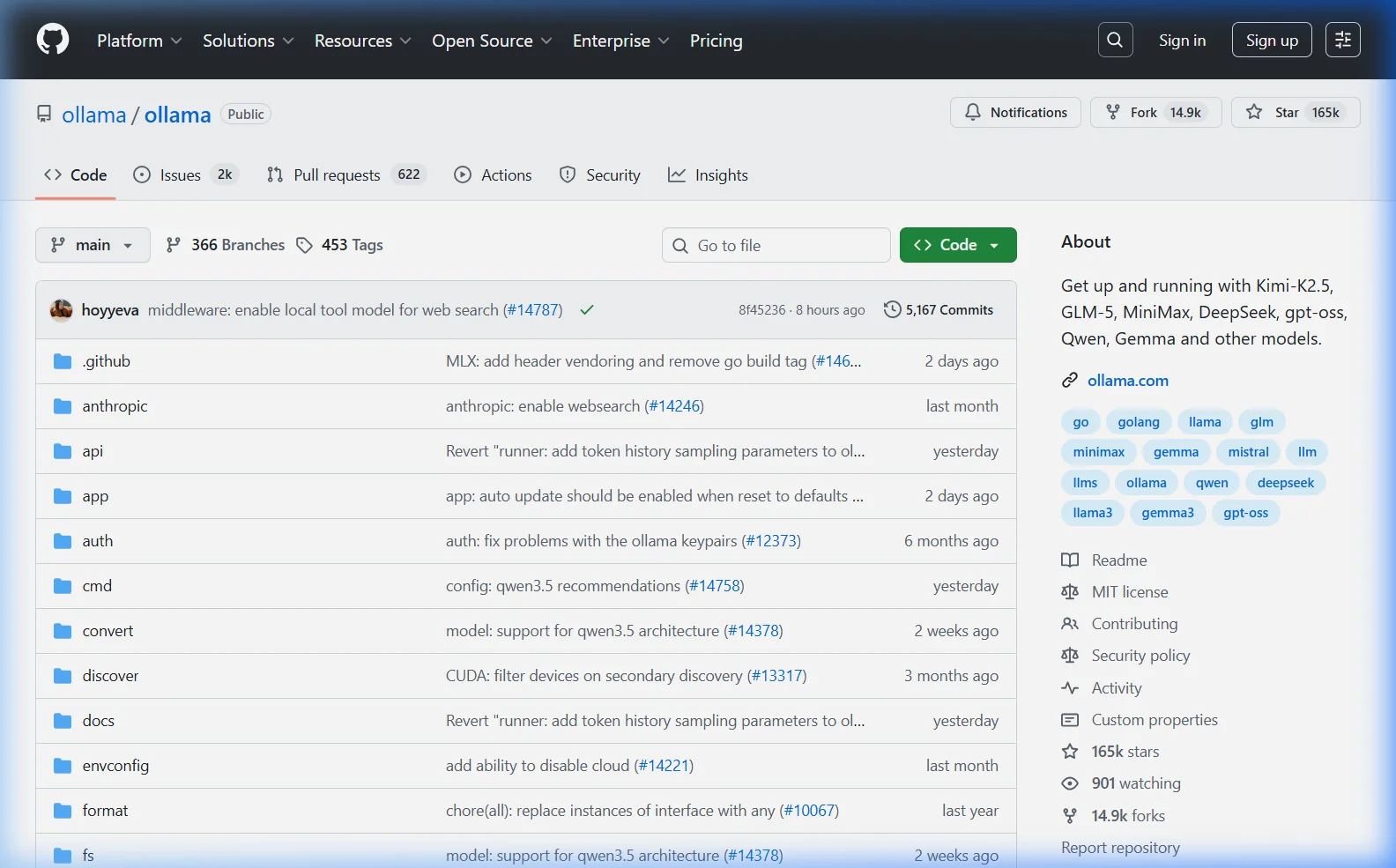The height and width of the screenshot is (868, 1396).
Task: Click the Notifications bell icon
Action: 973,112
